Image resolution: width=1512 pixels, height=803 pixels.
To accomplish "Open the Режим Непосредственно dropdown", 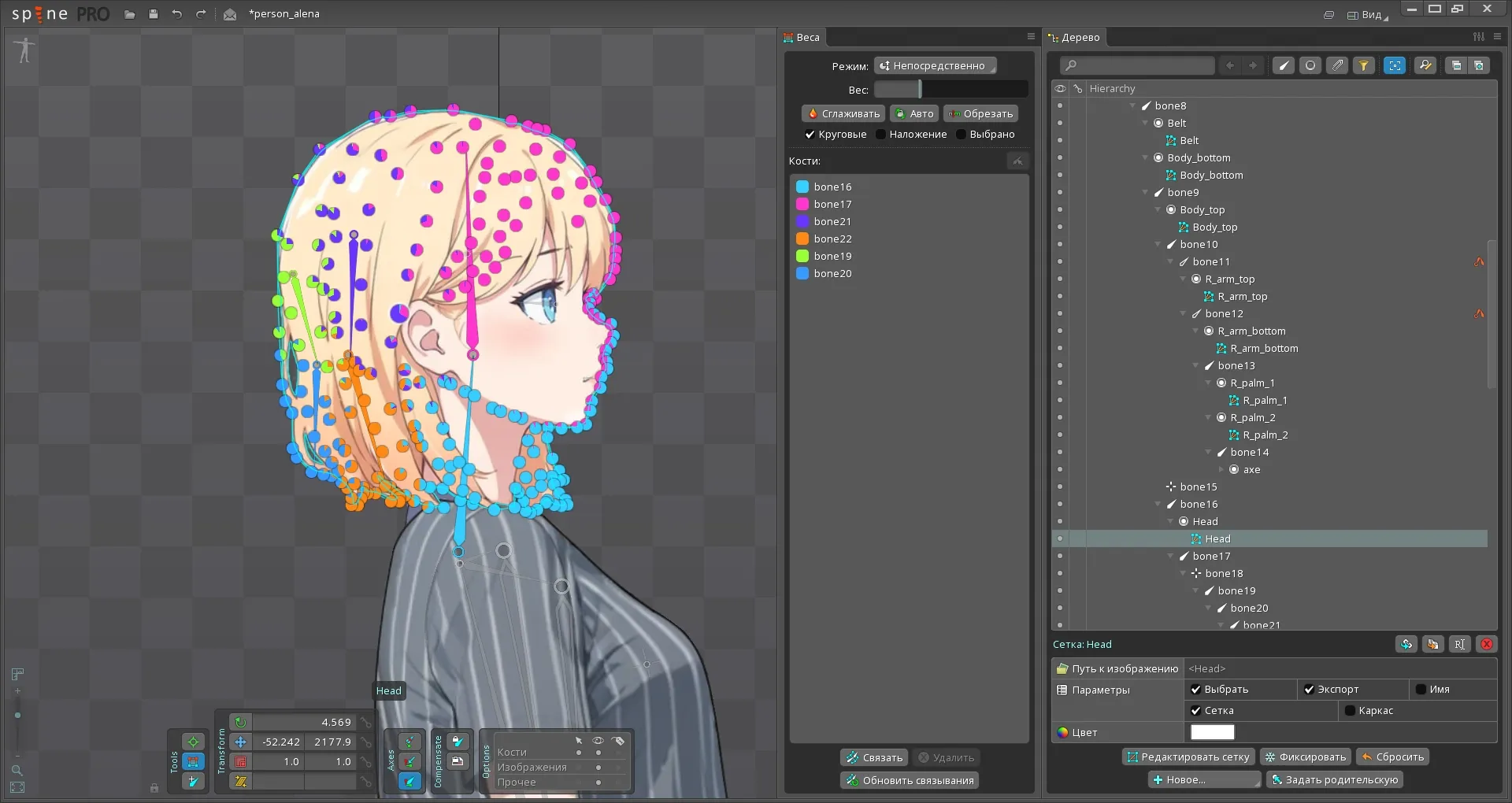I will coord(935,66).
